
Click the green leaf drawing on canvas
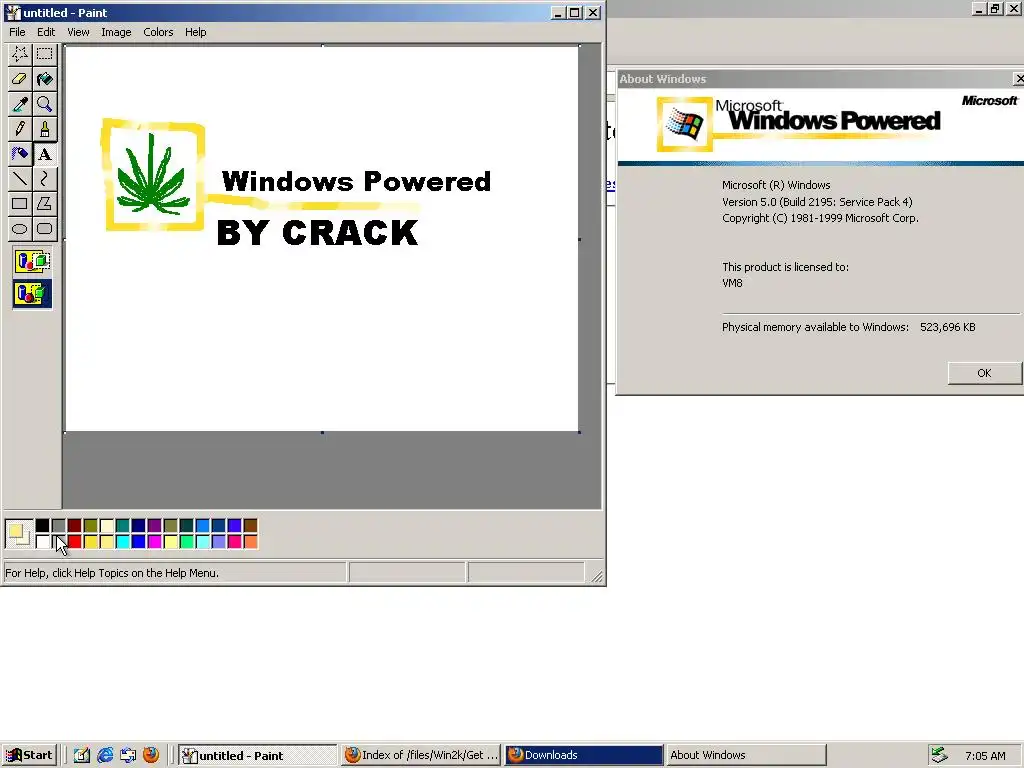[x=152, y=175]
